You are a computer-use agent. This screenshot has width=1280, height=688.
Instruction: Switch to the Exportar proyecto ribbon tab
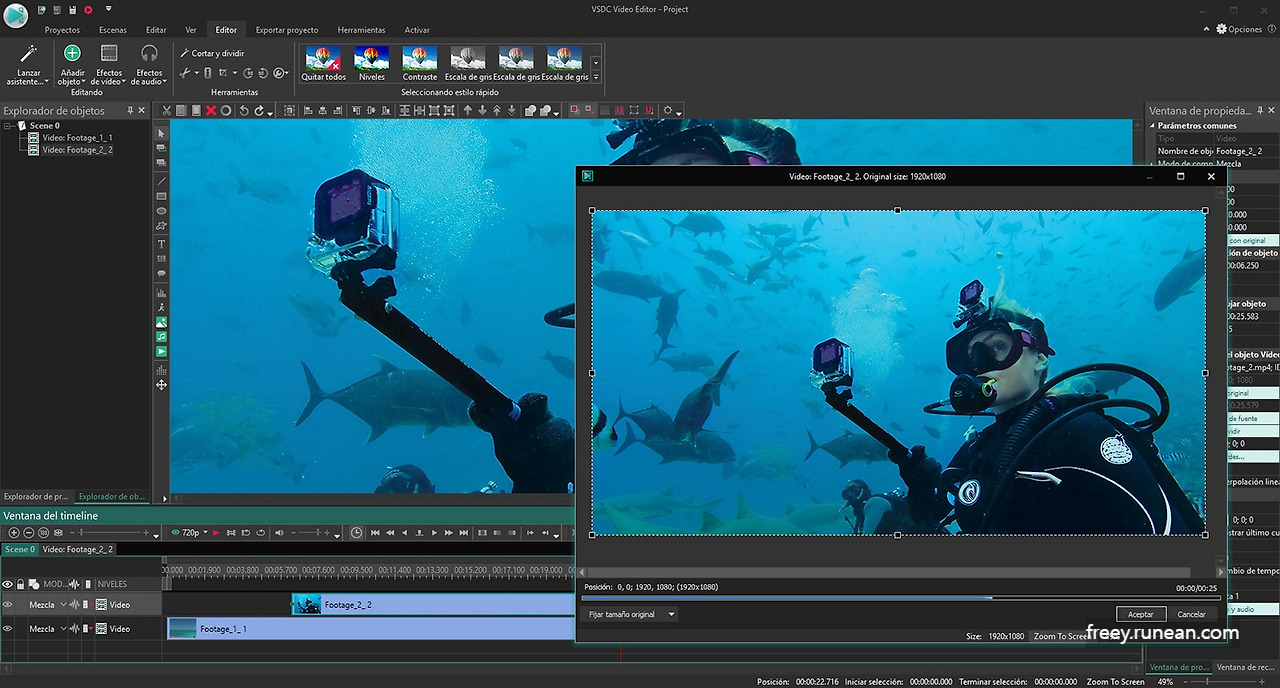(286, 30)
